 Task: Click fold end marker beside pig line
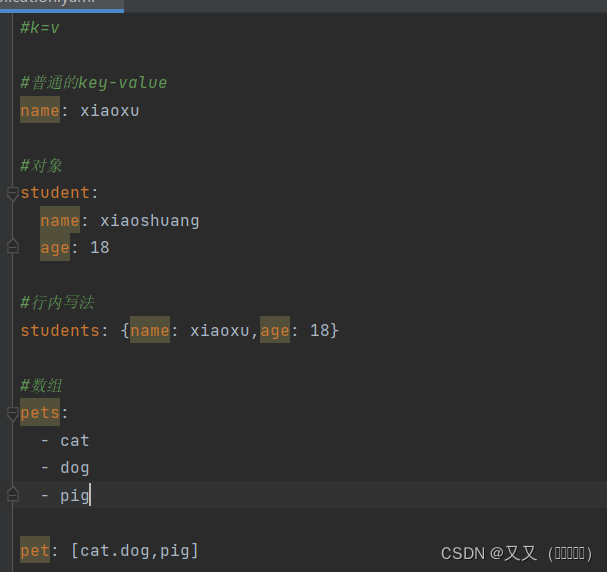coord(12,494)
